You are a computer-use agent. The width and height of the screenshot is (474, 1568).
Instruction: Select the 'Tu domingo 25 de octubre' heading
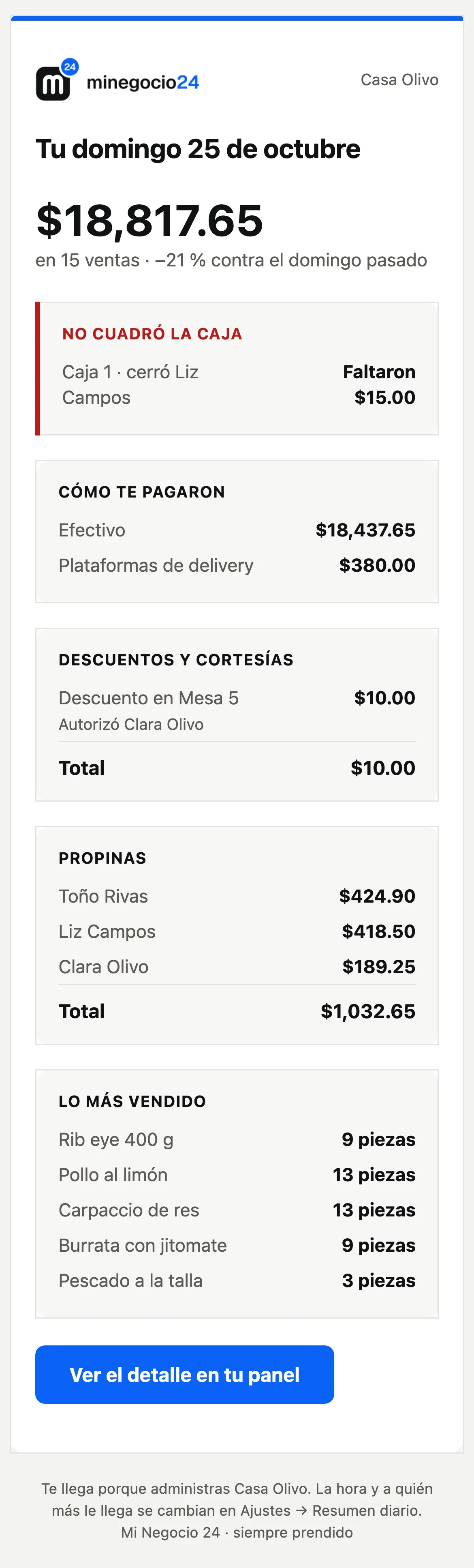(x=198, y=149)
